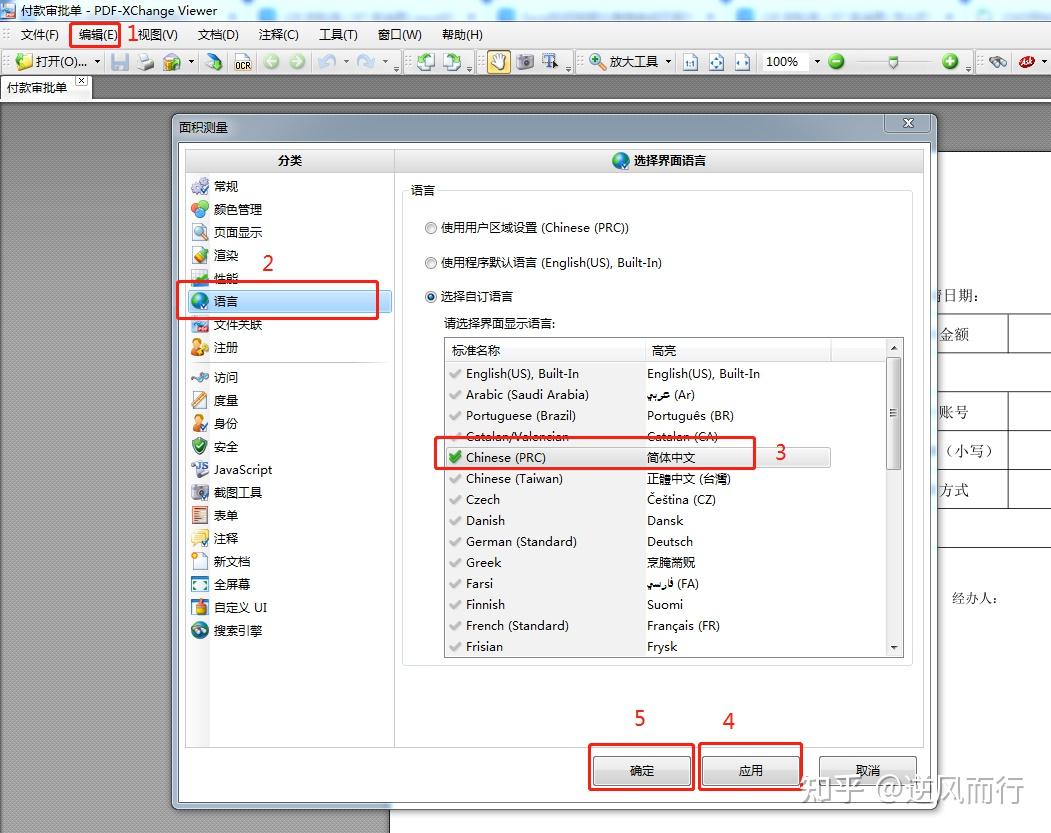Click the 标准名称 column header
This screenshot has width=1051, height=833.
click(x=545, y=350)
